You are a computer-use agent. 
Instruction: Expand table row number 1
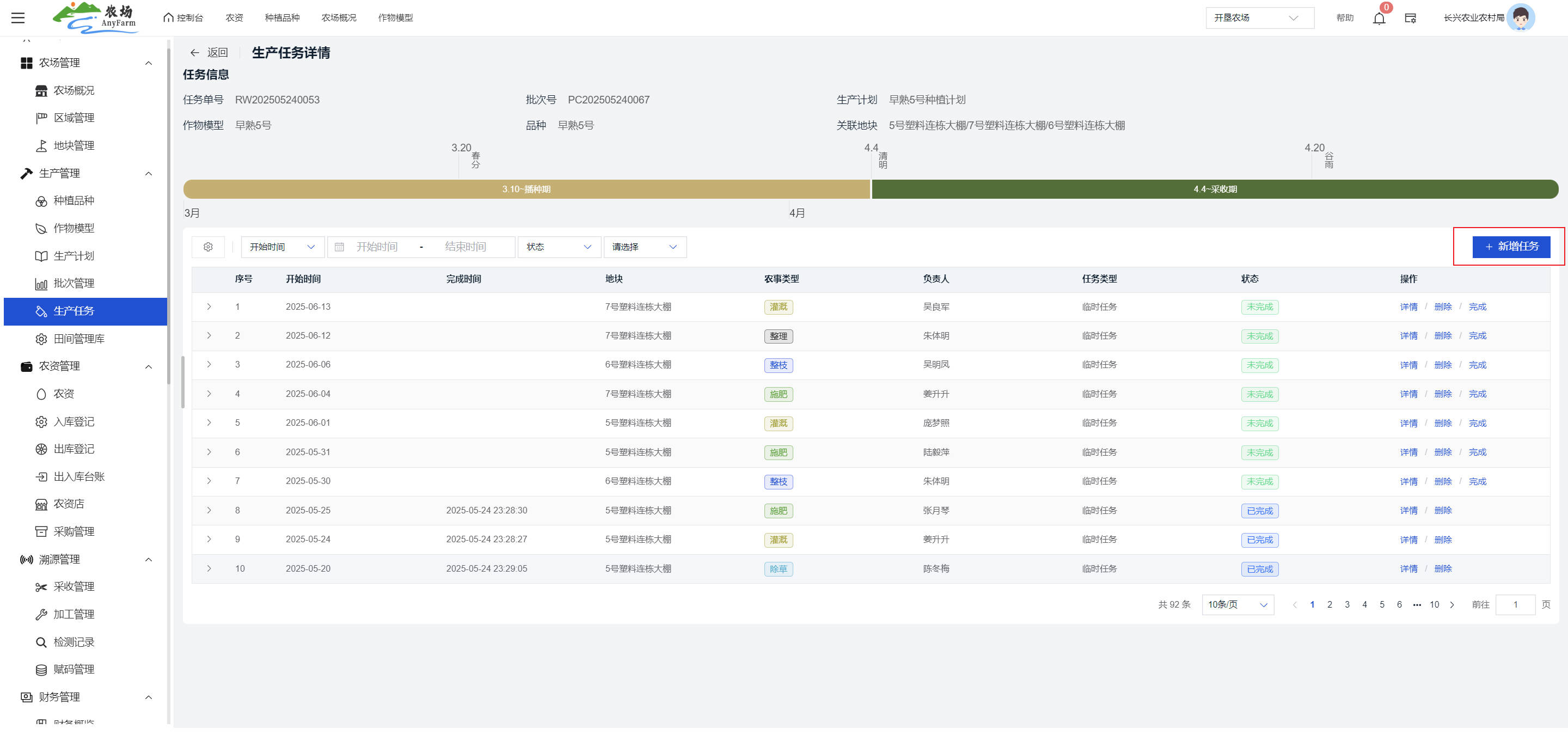[209, 307]
